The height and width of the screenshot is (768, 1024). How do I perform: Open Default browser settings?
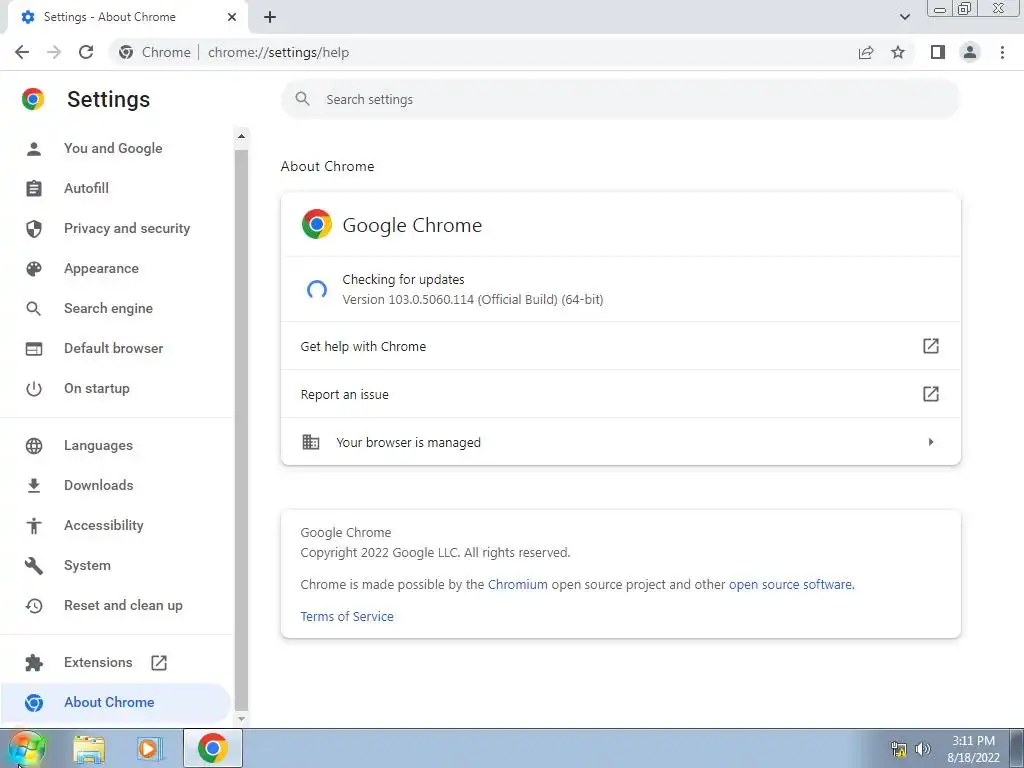[x=114, y=348]
